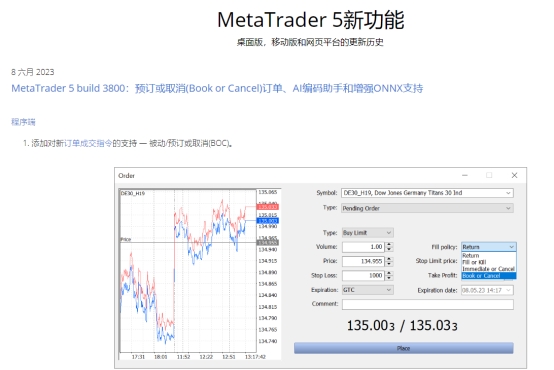Choose Immediate or Cancel option
Screen dimensions: 554x370
click(489, 269)
